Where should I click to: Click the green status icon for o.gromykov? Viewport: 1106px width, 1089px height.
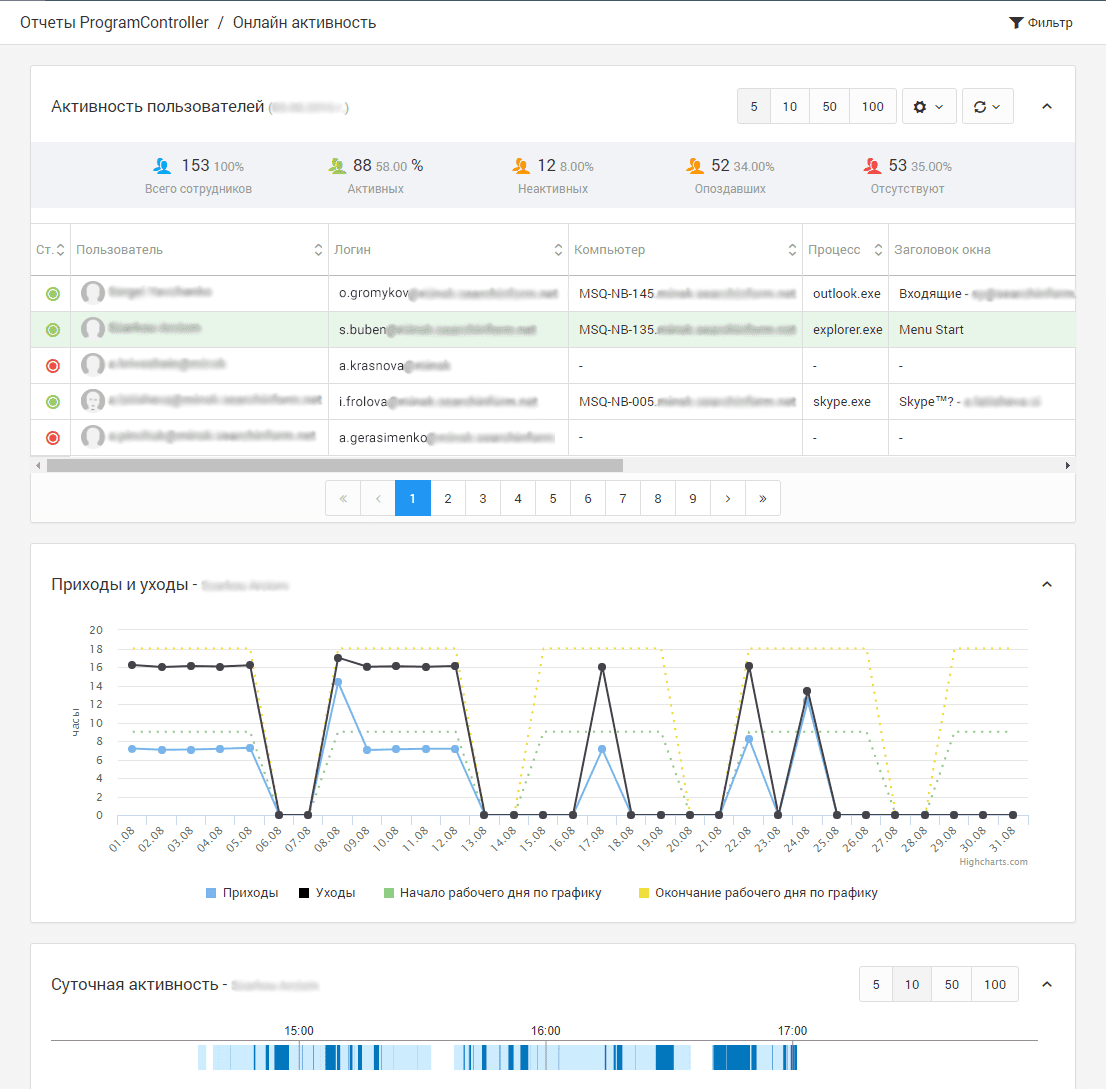pos(53,294)
